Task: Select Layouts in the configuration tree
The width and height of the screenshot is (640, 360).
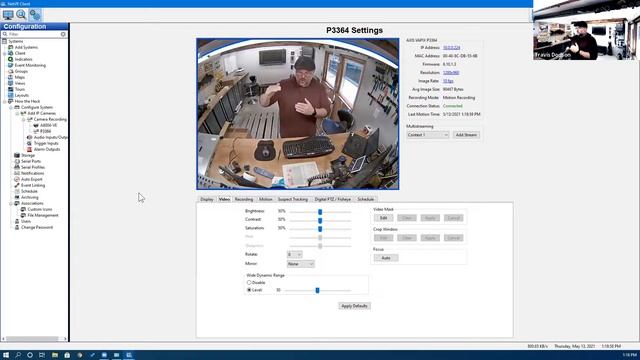Action: click(22, 95)
